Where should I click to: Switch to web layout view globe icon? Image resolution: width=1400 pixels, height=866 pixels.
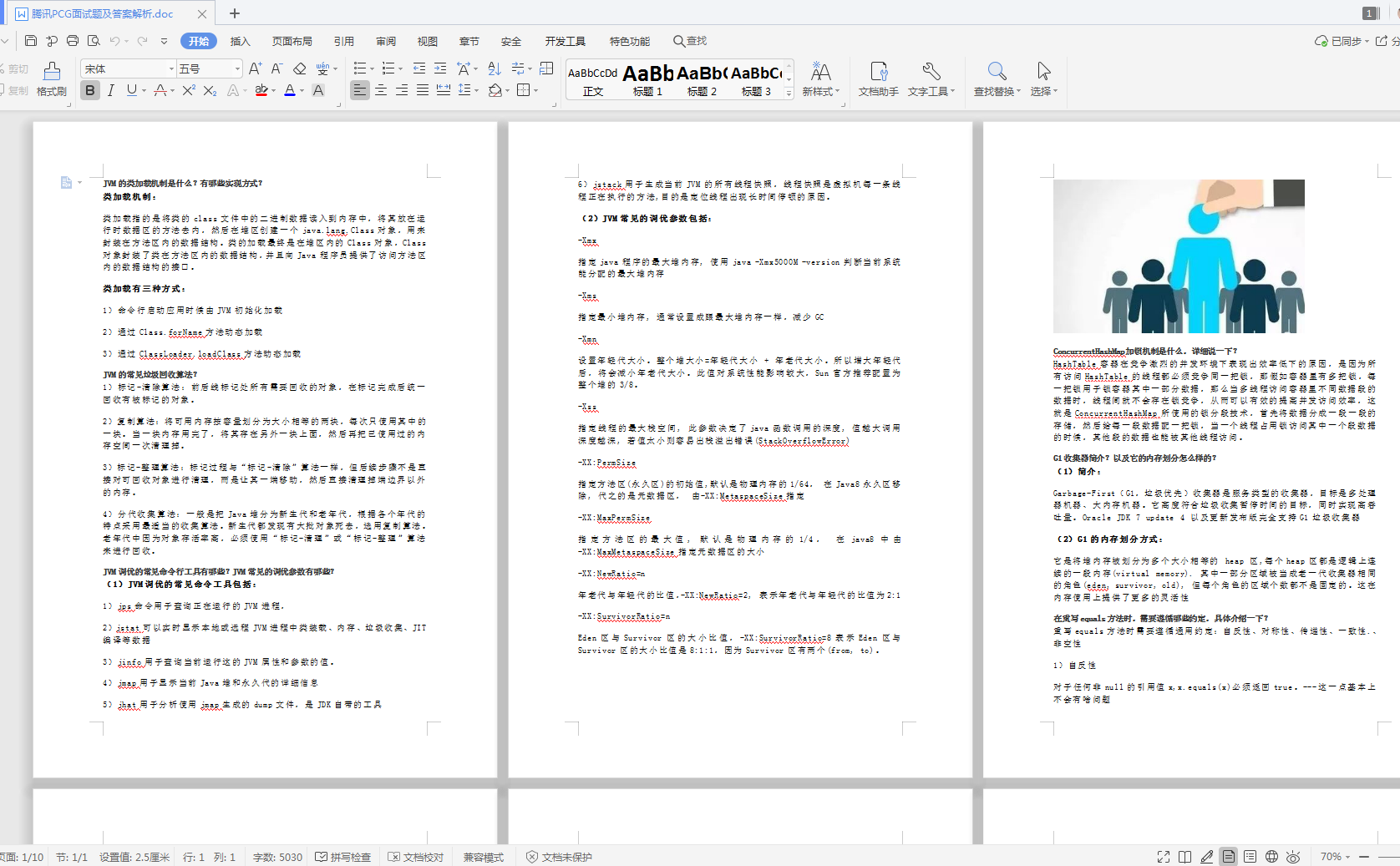click(1271, 857)
